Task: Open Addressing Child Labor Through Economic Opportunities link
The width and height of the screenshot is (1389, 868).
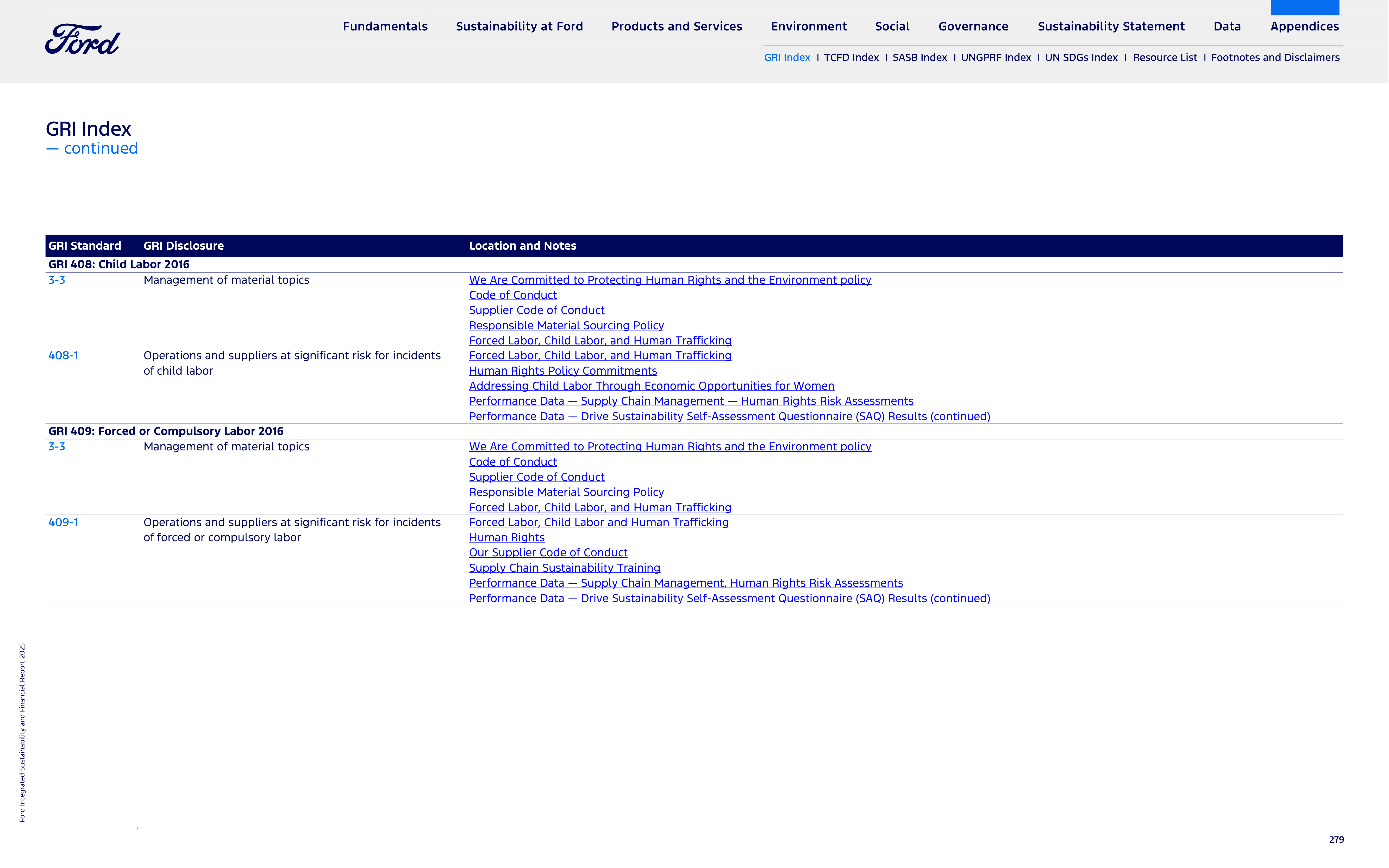Action: tap(652, 386)
